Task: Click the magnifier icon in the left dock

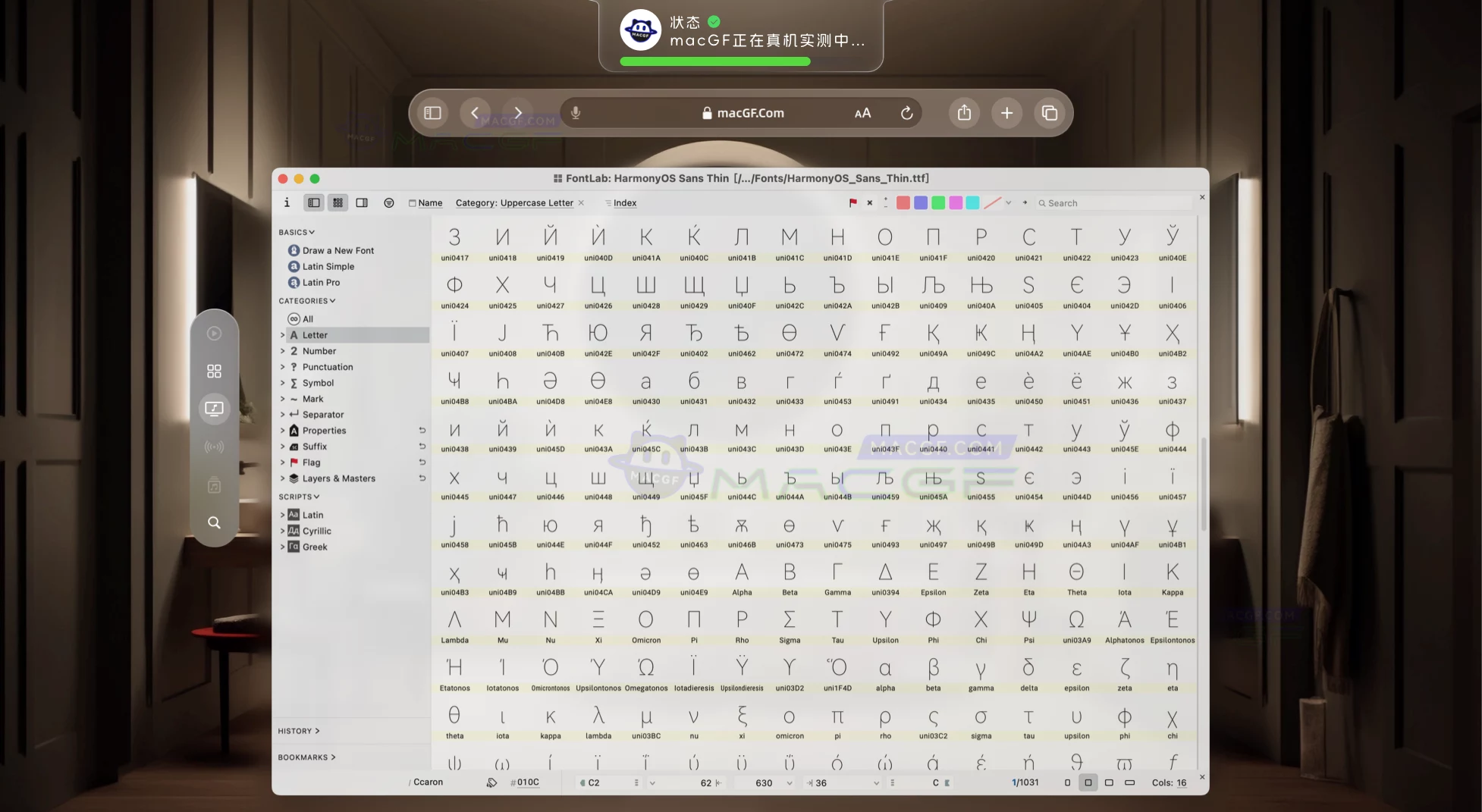Action: click(x=214, y=522)
